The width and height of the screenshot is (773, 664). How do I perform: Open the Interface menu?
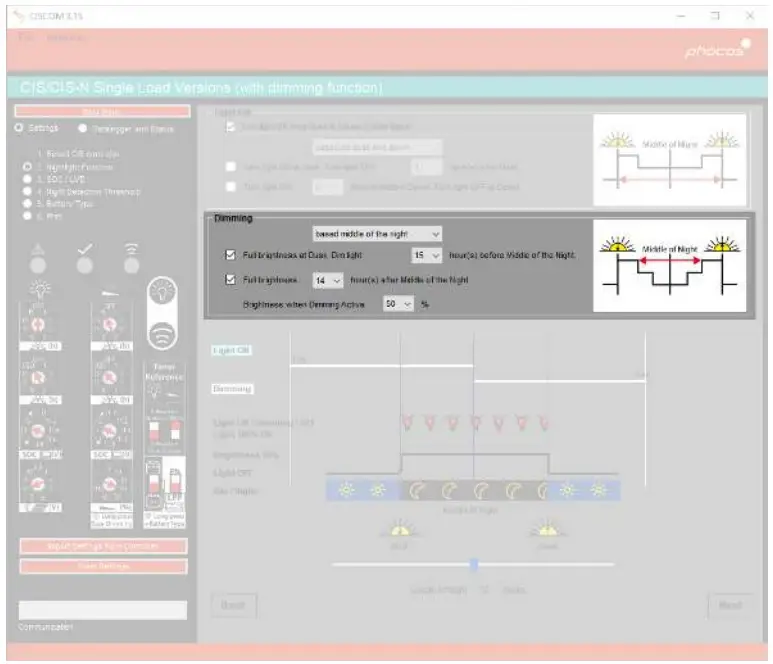coord(67,37)
